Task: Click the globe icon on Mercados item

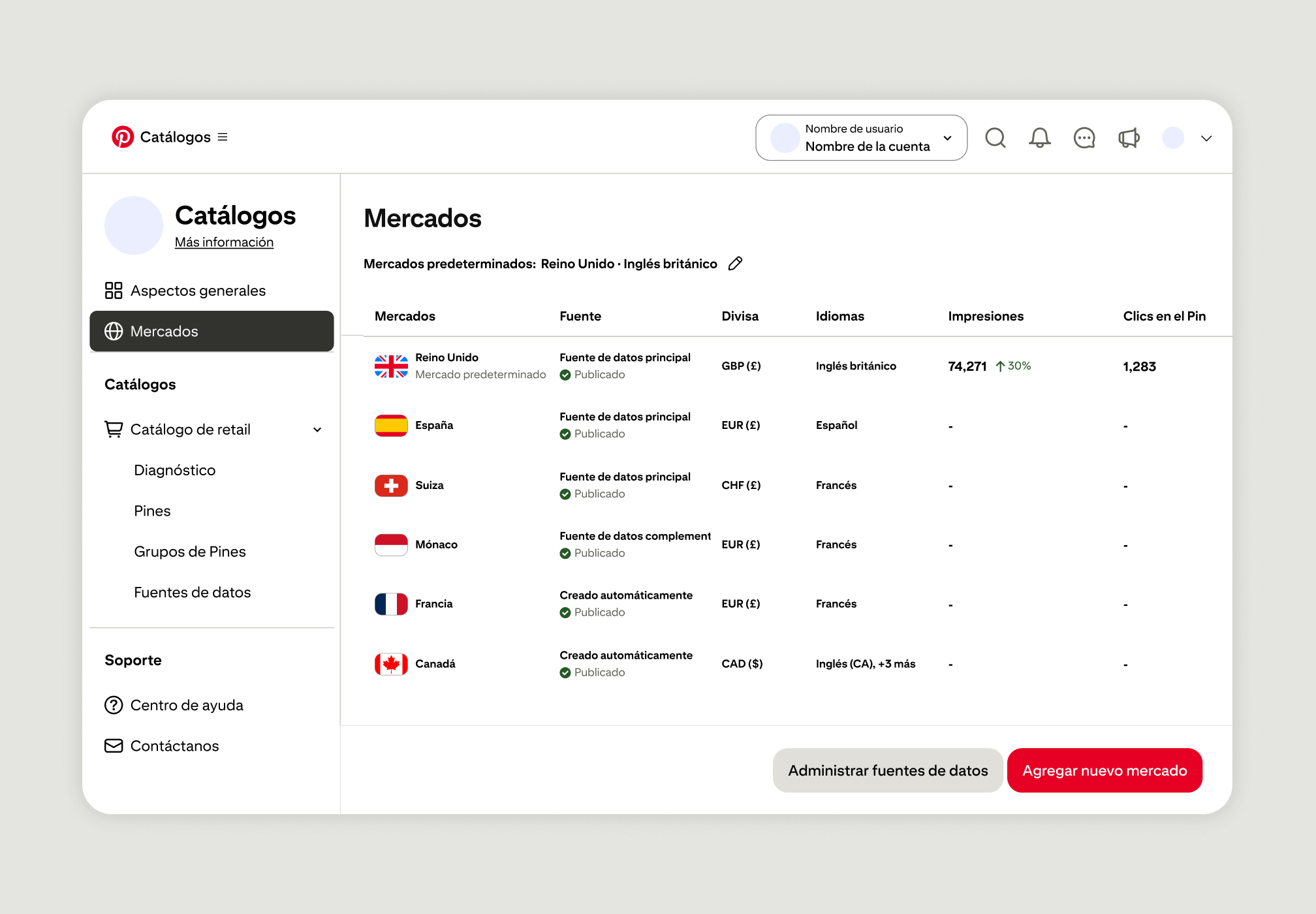Action: coord(114,331)
